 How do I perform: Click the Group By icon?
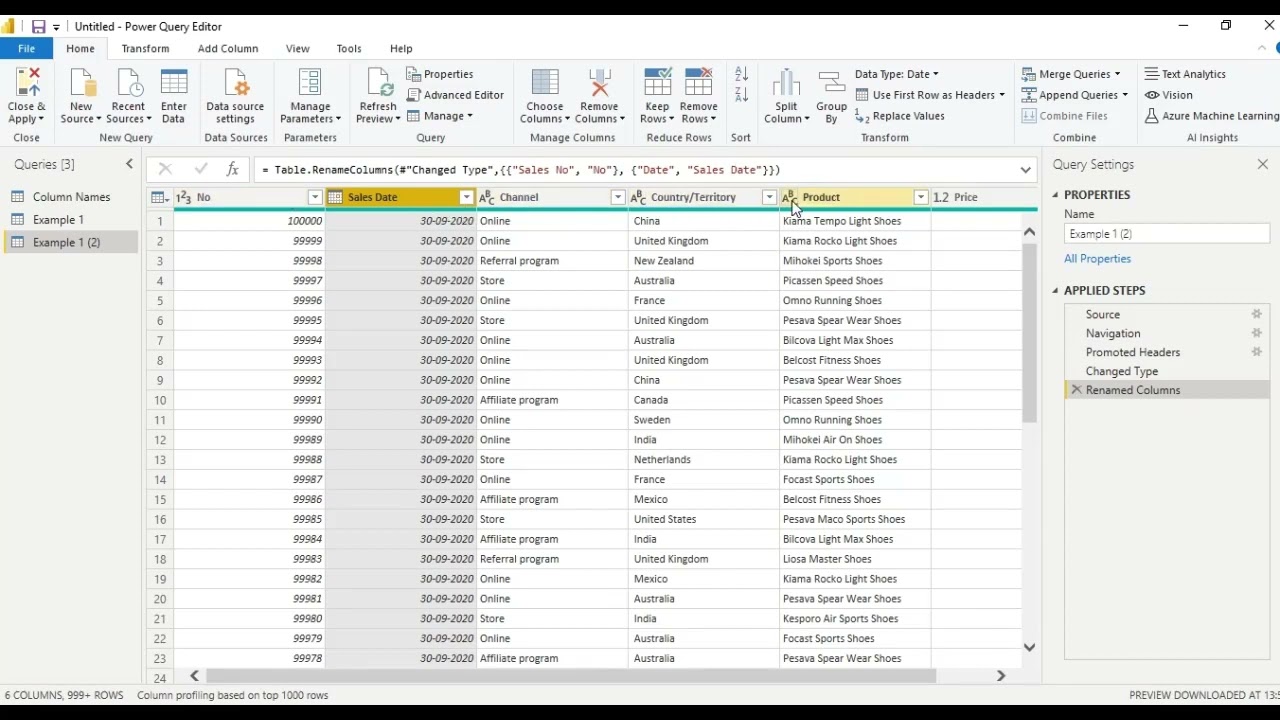coord(831,84)
